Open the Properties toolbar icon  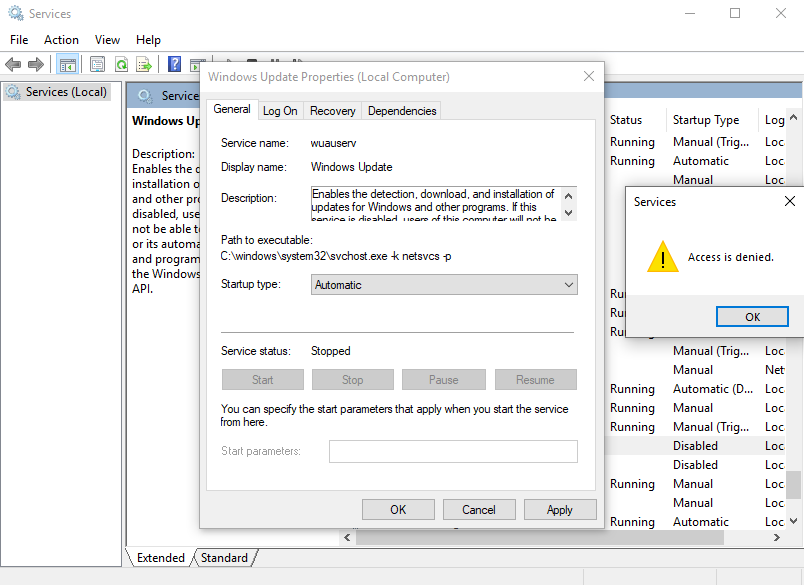point(97,65)
